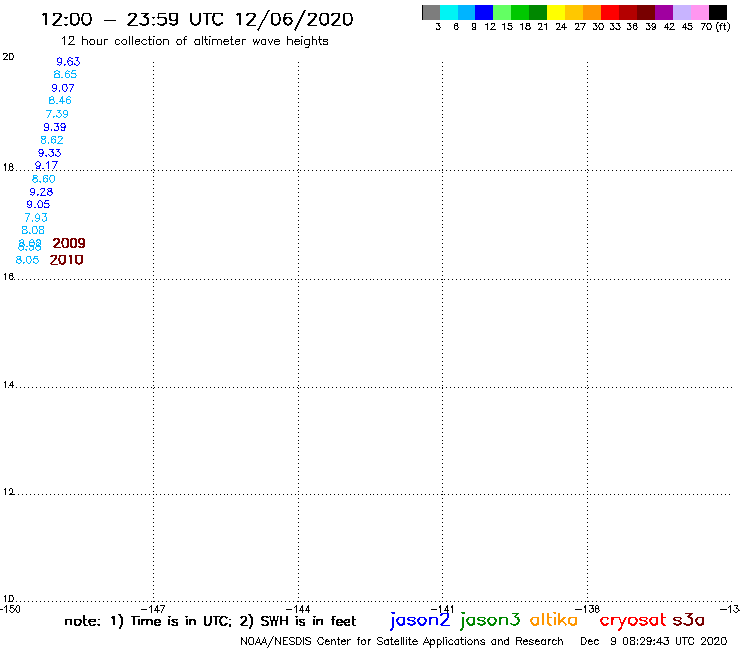The width and height of the screenshot is (740, 650).
Task: Click the cyan swatch in the color scale
Action: 449,12
